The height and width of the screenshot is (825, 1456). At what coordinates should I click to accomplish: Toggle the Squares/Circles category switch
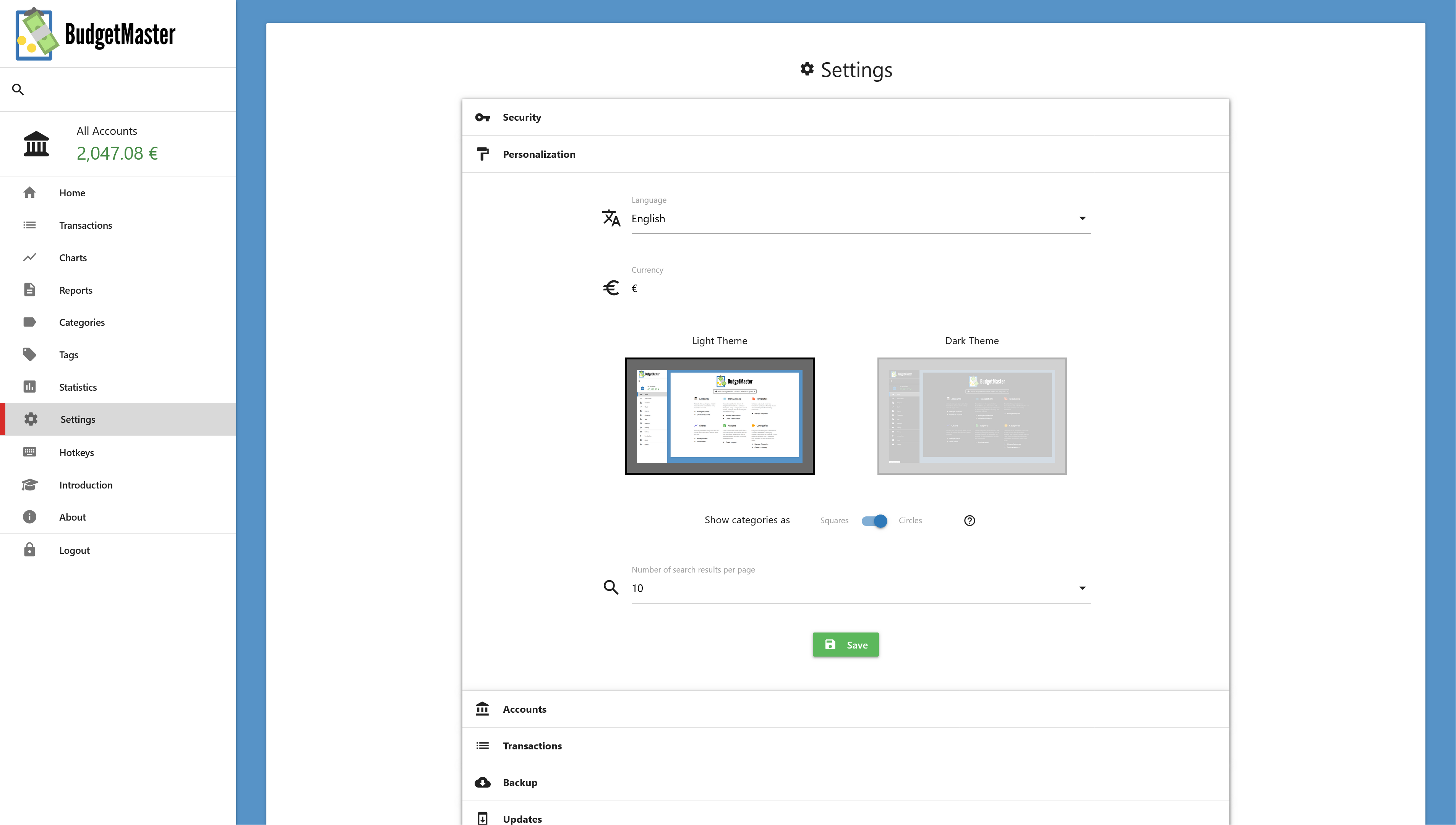[874, 521]
